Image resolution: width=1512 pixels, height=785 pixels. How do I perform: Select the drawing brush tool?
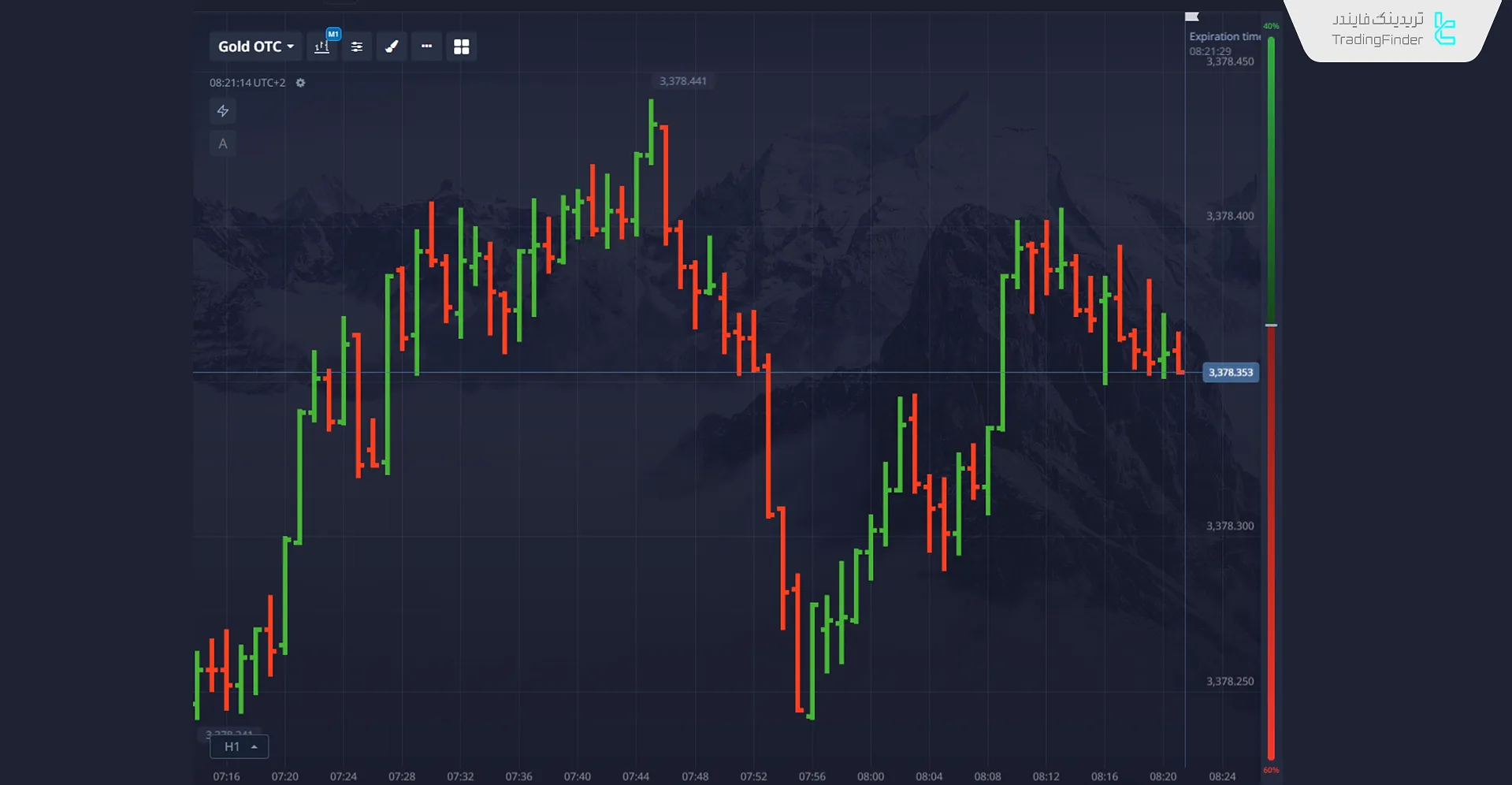point(392,47)
